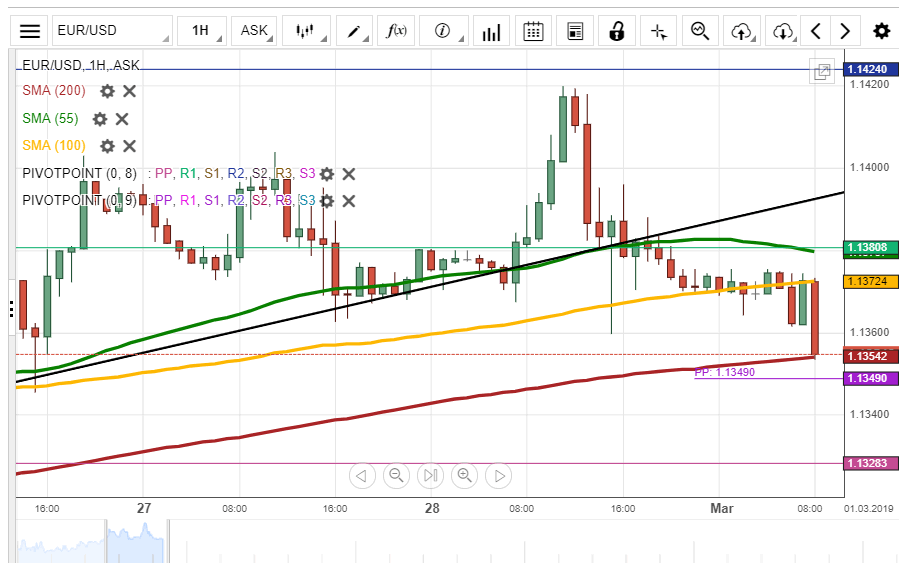Open the f(x) indicators menu
The height and width of the screenshot is (572, 907).
[x=397, y=31]
